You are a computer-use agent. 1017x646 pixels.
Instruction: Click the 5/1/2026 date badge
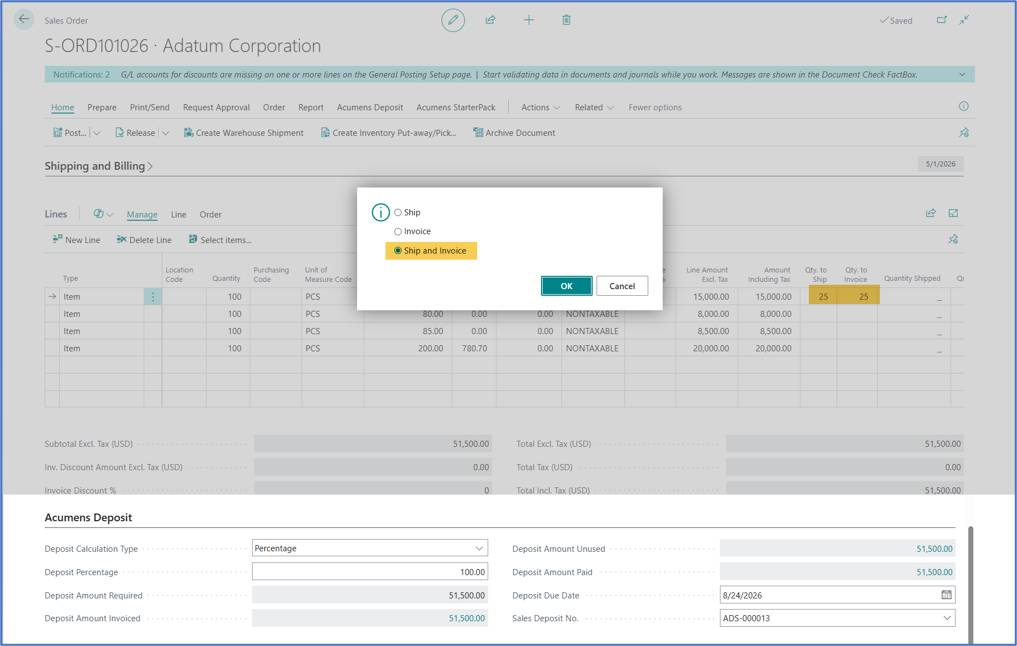click(x=940, y=164)
